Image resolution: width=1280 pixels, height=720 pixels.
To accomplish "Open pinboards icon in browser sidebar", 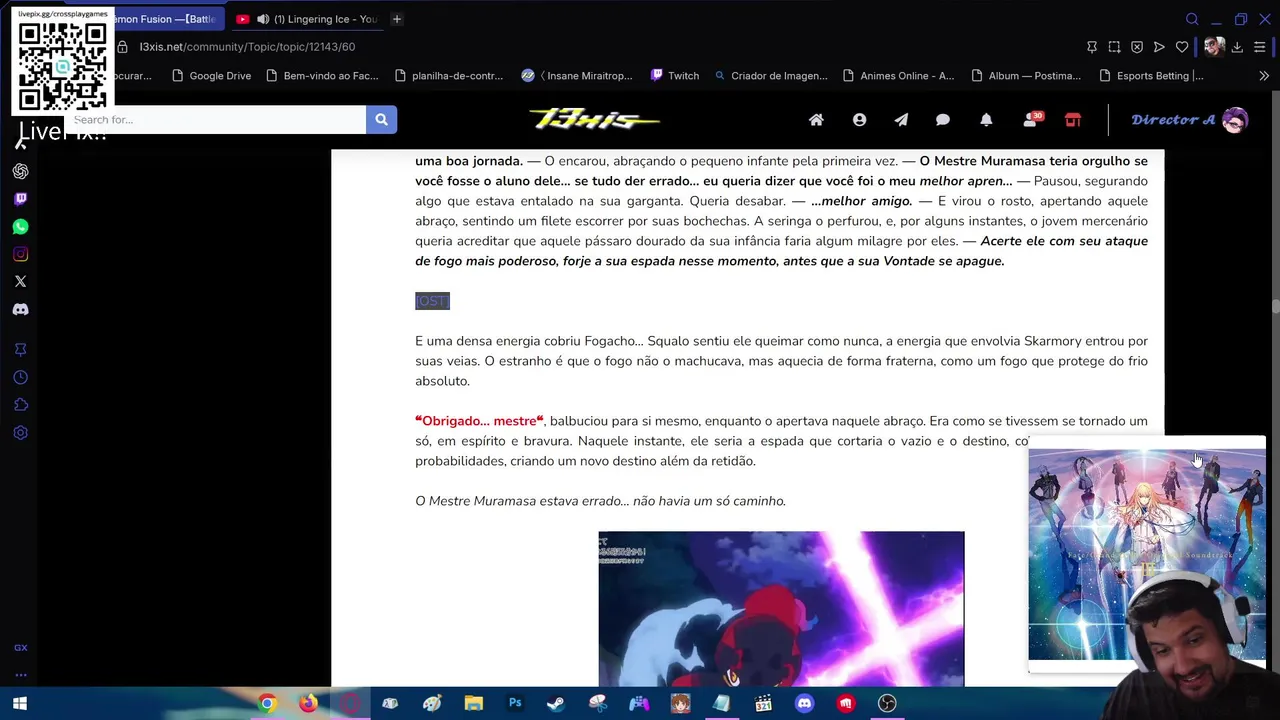I will (x=20, y=349).
